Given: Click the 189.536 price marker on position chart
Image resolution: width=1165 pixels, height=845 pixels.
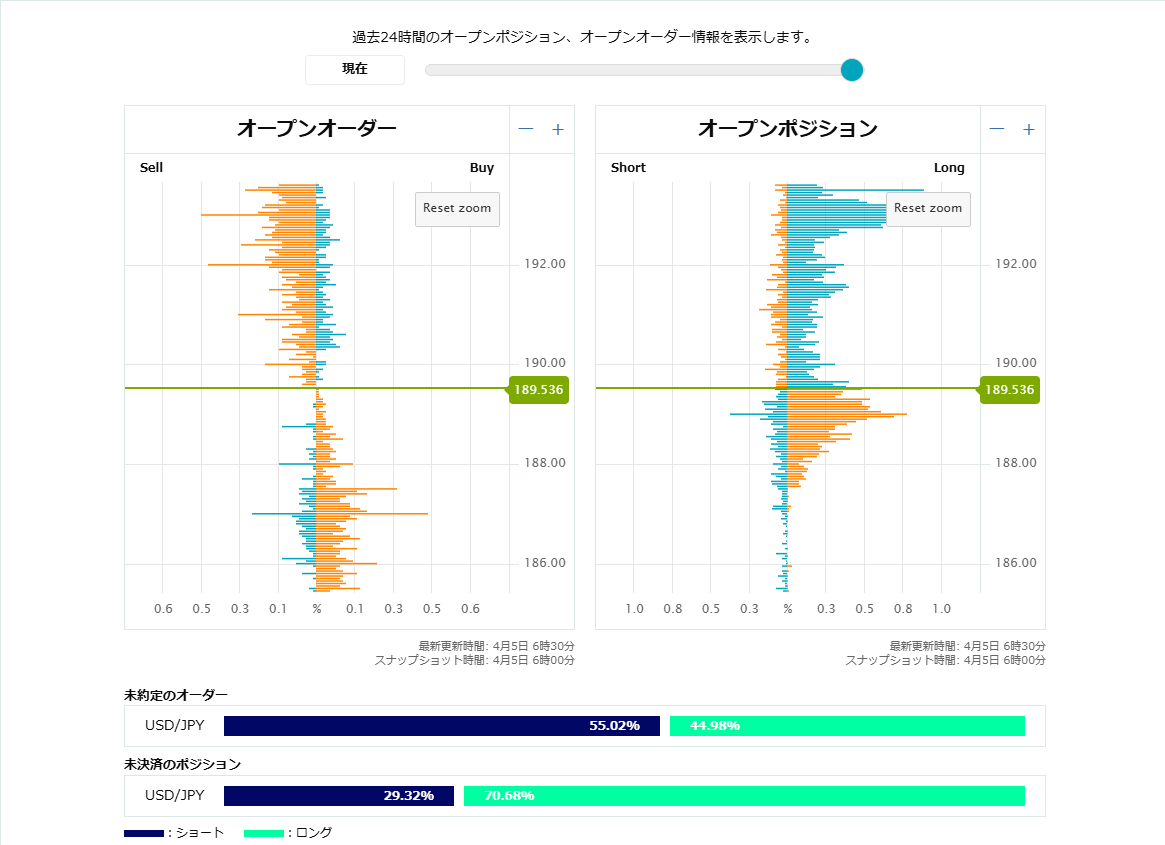Looking at the screenshot, I should click(x=1010, y=390).
